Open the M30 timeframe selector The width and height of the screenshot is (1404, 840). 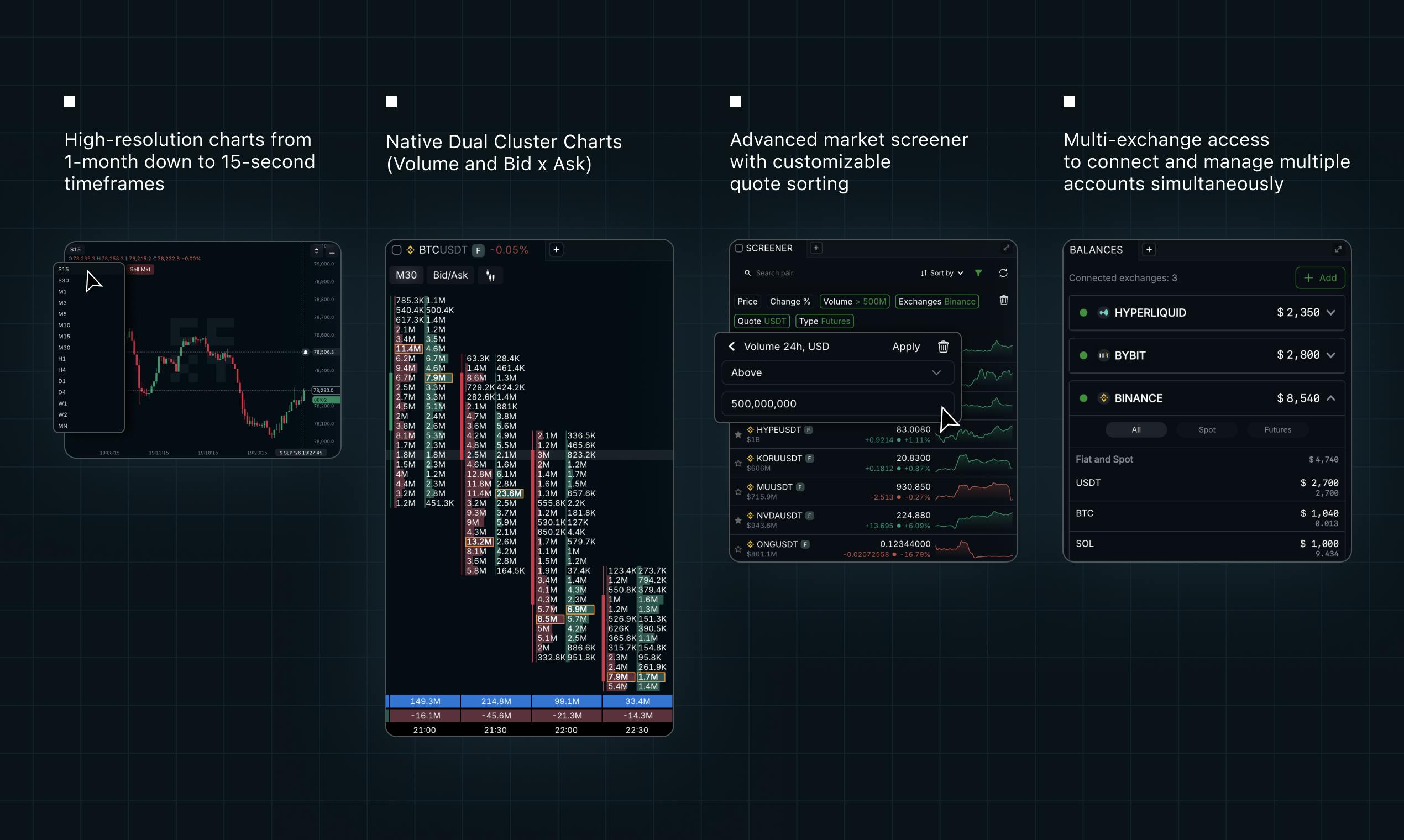tap(406, 275)
